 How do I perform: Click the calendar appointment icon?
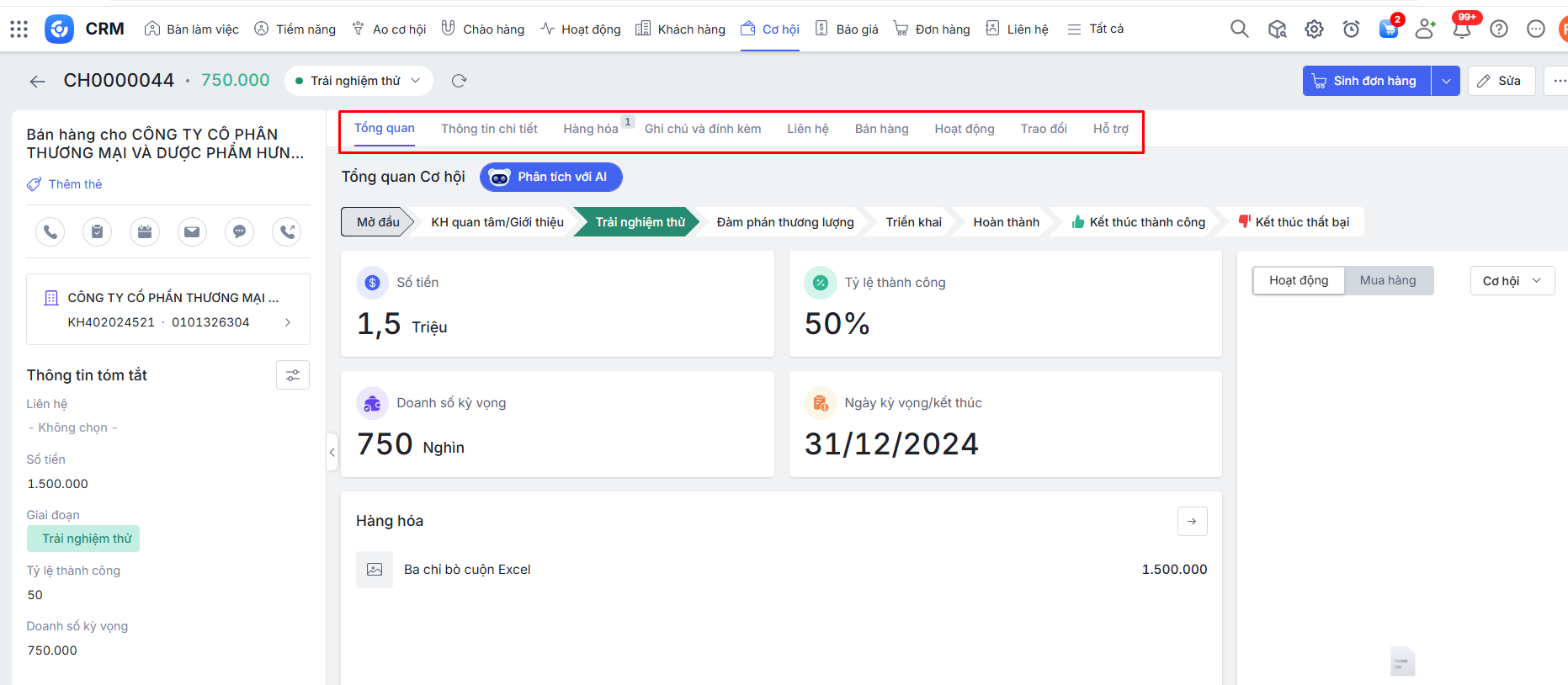(145, 231)
